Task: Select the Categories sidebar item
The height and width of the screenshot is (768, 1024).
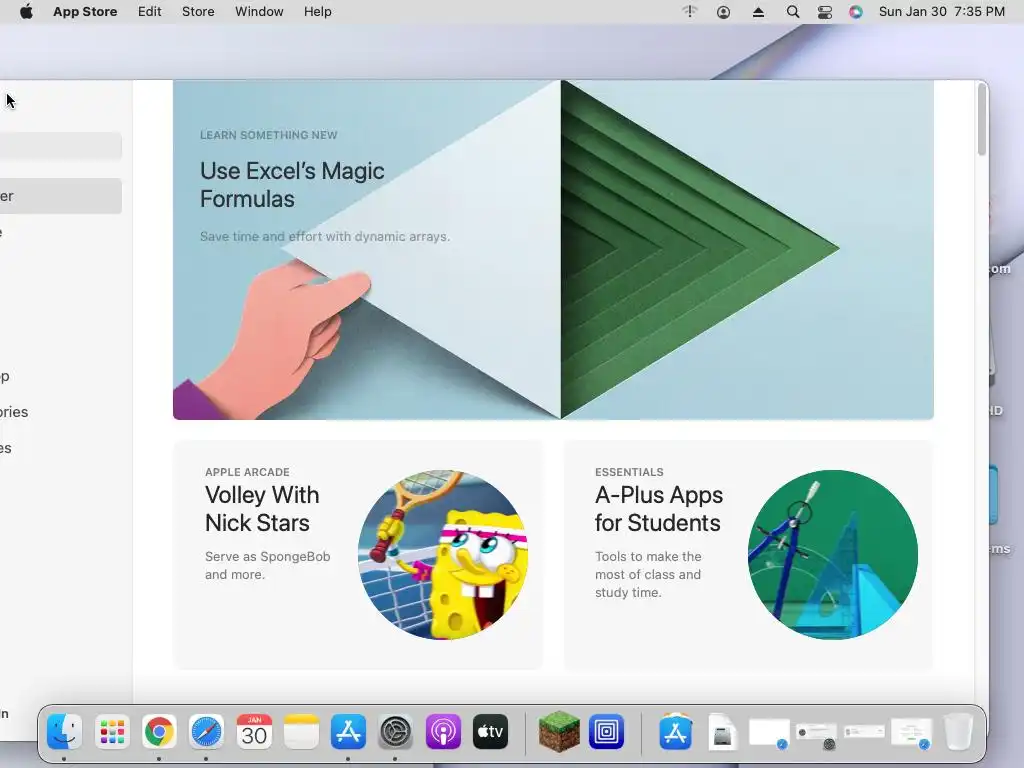Action: click(14, 412)
